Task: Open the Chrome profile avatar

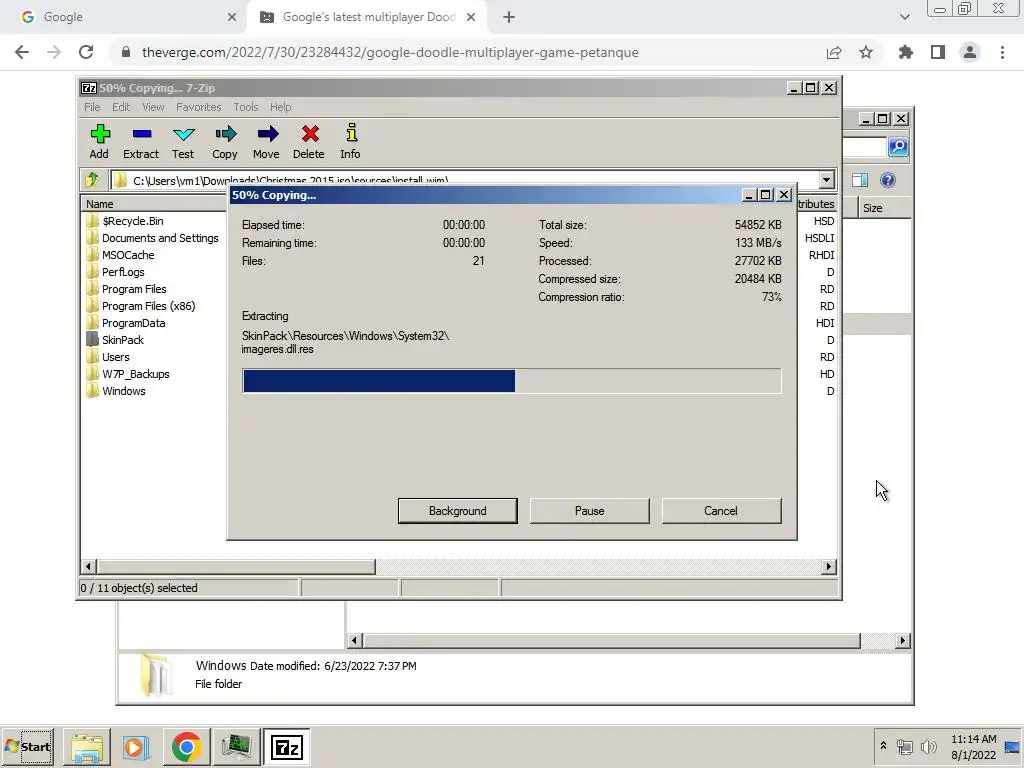Action: coord(970,52)
